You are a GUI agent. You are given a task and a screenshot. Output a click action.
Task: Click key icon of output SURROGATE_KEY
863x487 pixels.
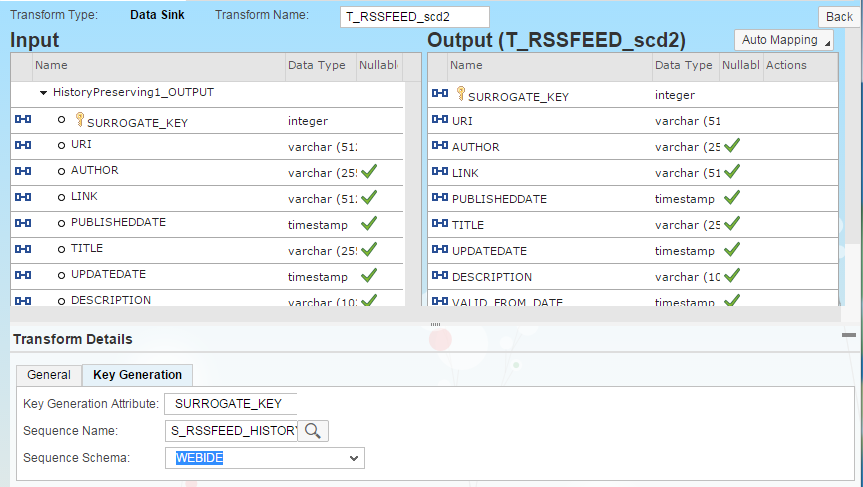click(x=461, y=94)
